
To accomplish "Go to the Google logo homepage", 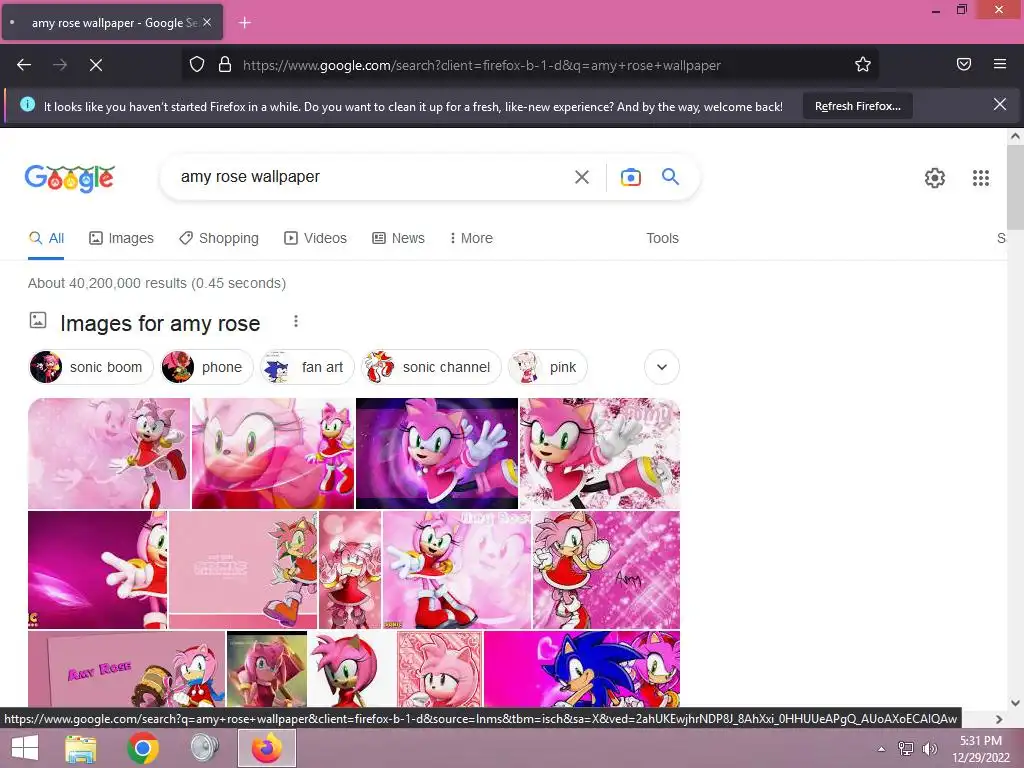I will point(70,178).
